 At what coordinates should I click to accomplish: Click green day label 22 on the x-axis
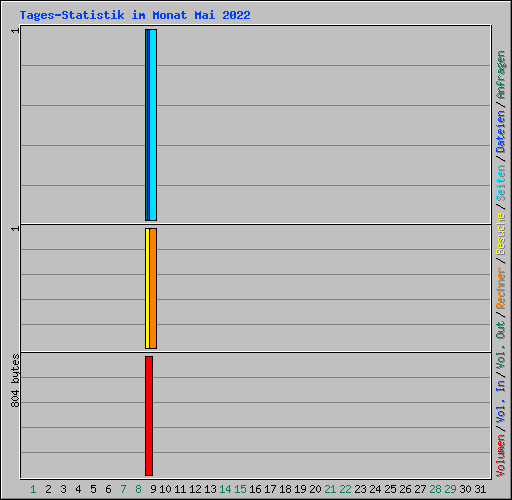click(x=345, y=489)
